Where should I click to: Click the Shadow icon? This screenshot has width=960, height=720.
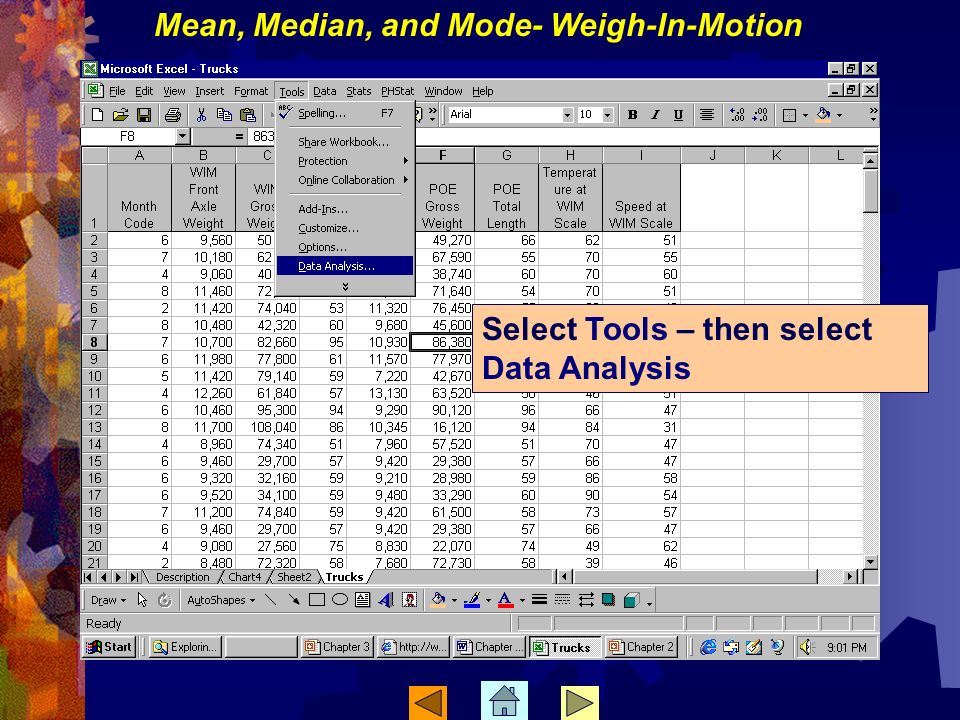coord(608,600)
